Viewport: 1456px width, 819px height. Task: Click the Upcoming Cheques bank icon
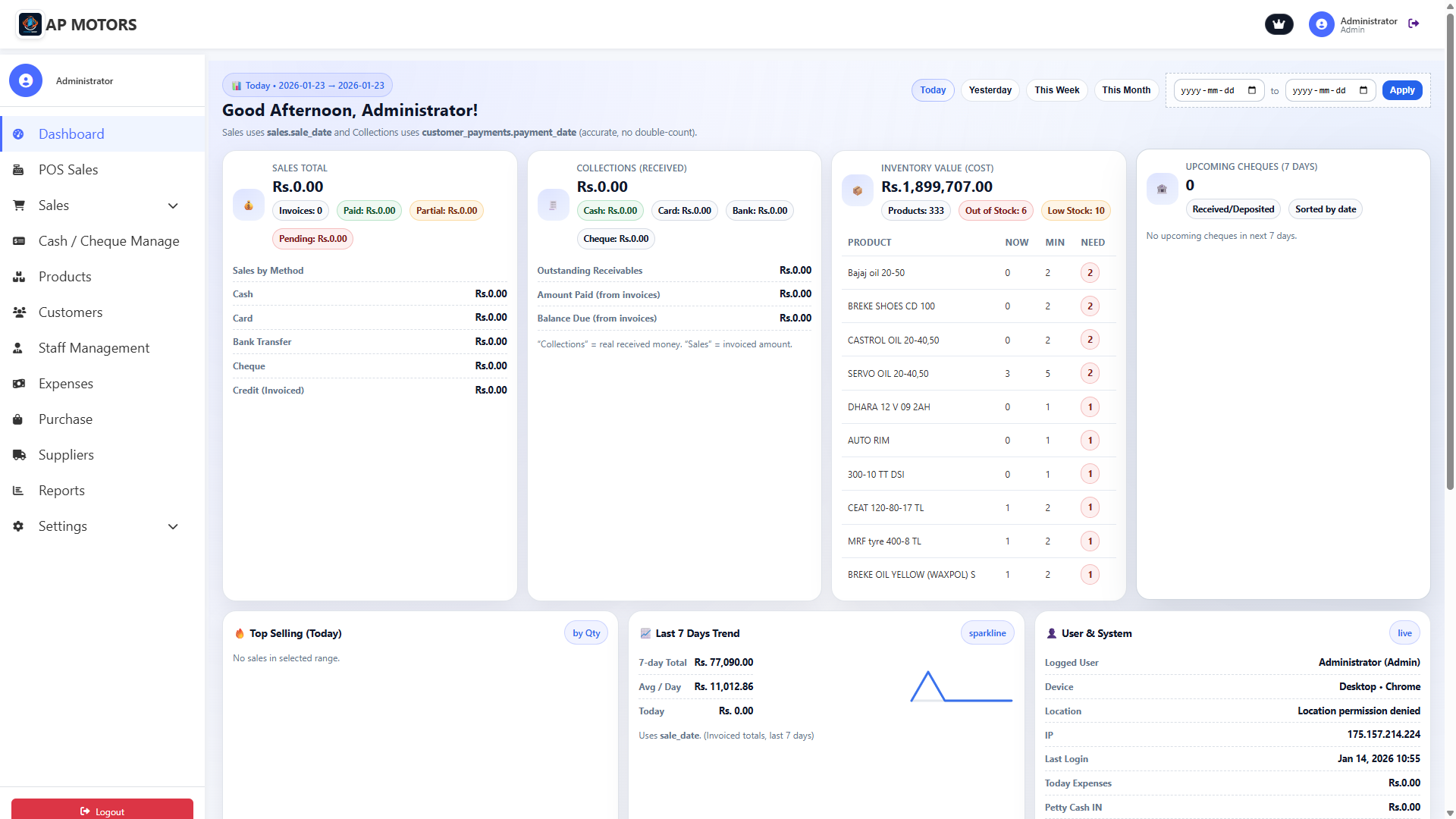(1162, 189)
